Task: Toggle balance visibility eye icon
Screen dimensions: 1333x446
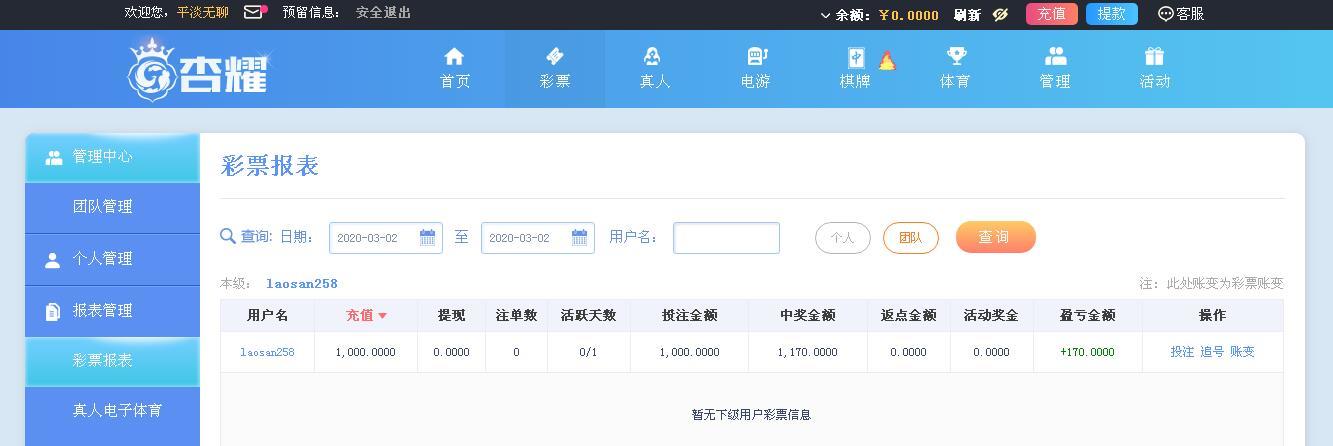Action: coord(1000,14)
